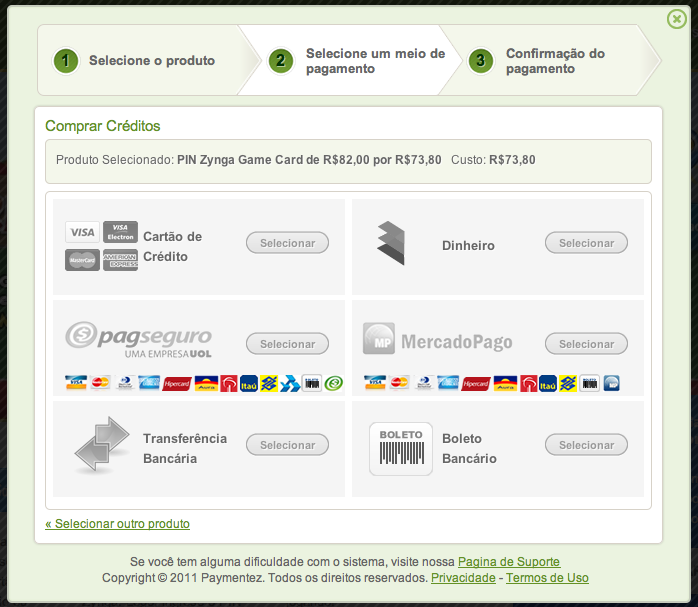Viewport: 698px width, 607px height.
Task: Click the product text PIN Zynga Game Card
Action: coord(309,160)
